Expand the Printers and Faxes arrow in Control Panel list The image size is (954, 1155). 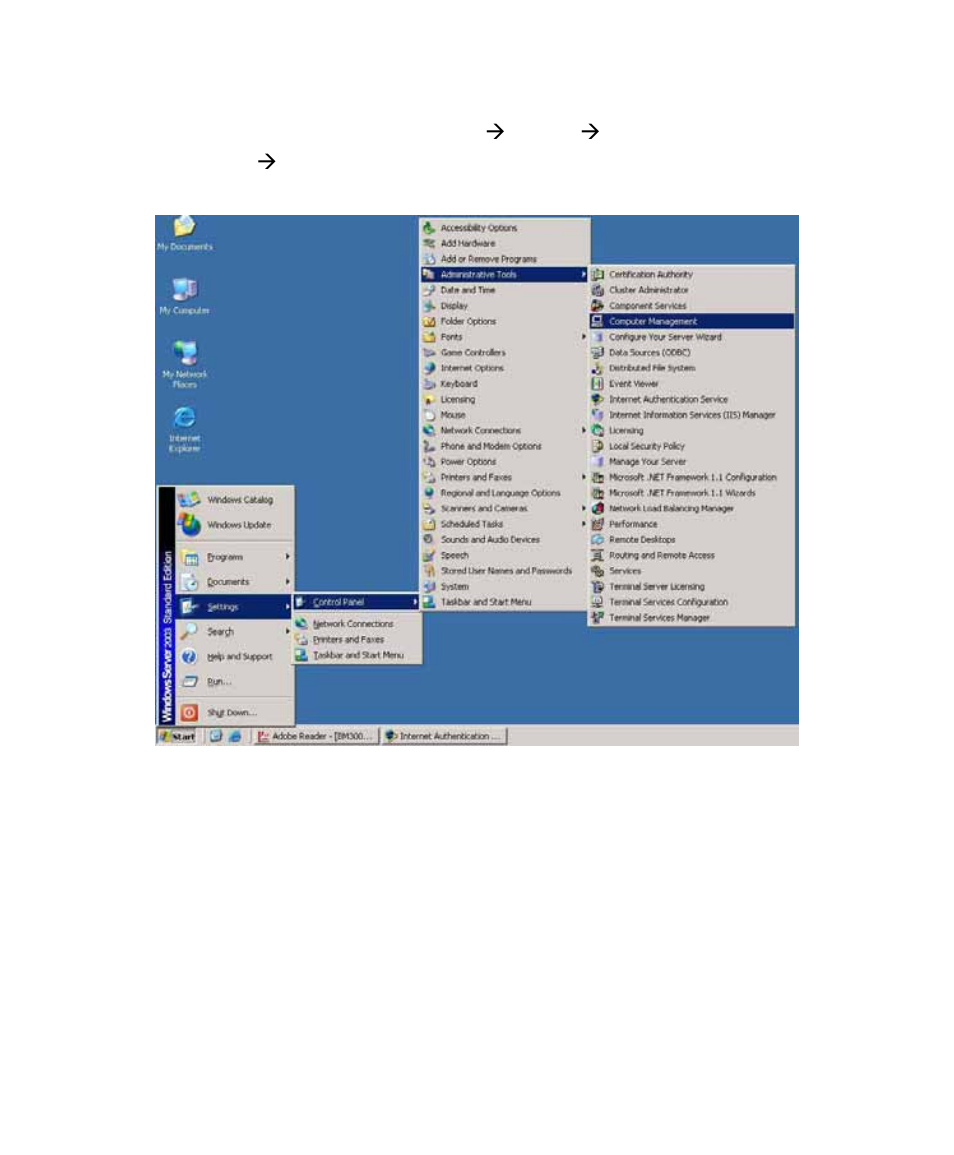(x=583, y=477)
